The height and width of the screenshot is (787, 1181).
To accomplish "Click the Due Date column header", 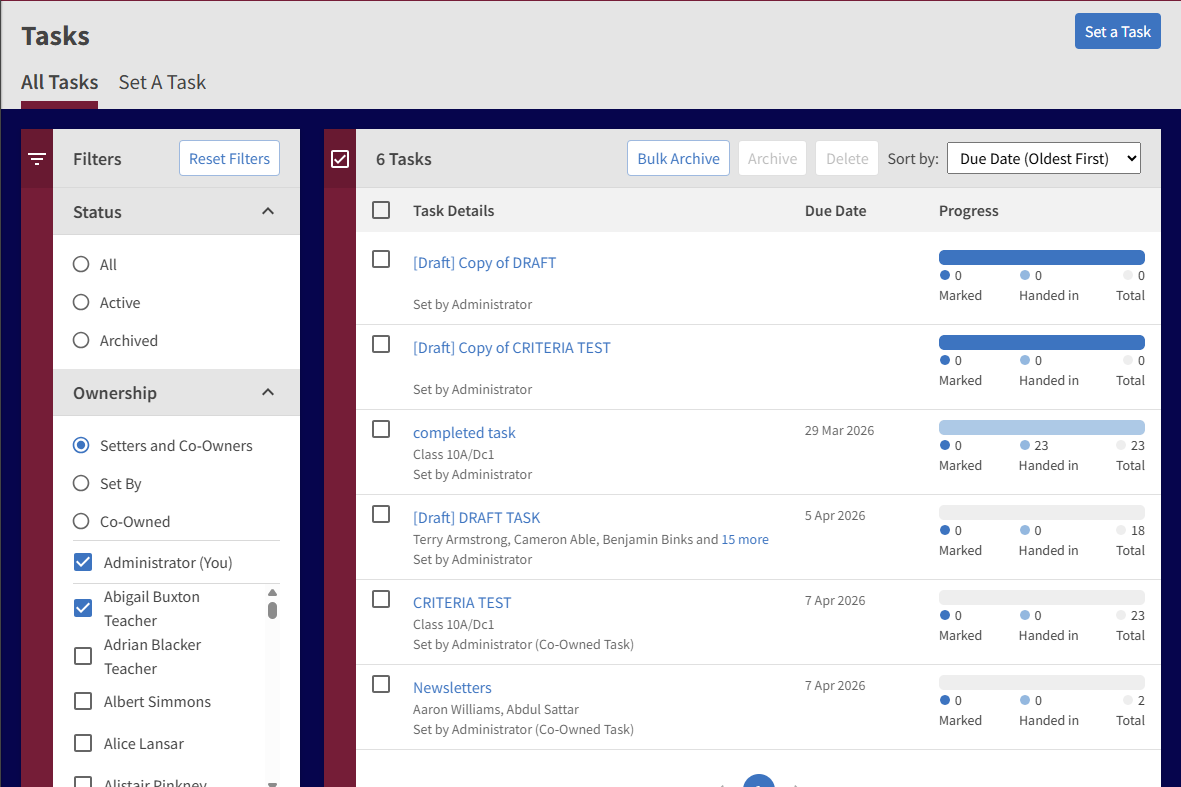I will coord(835,211).
